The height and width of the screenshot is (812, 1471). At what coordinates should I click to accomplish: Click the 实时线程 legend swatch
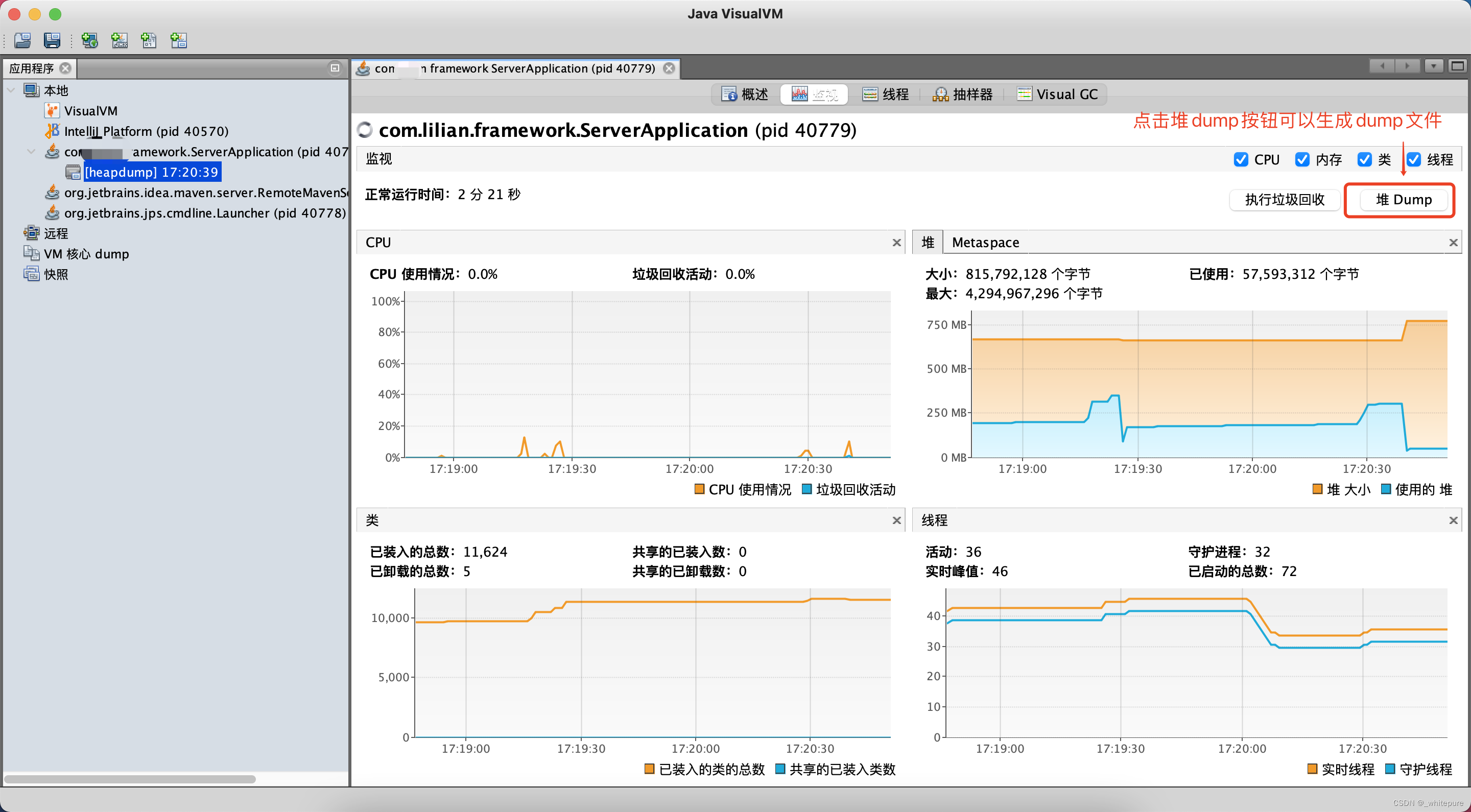coord(1312,769)
